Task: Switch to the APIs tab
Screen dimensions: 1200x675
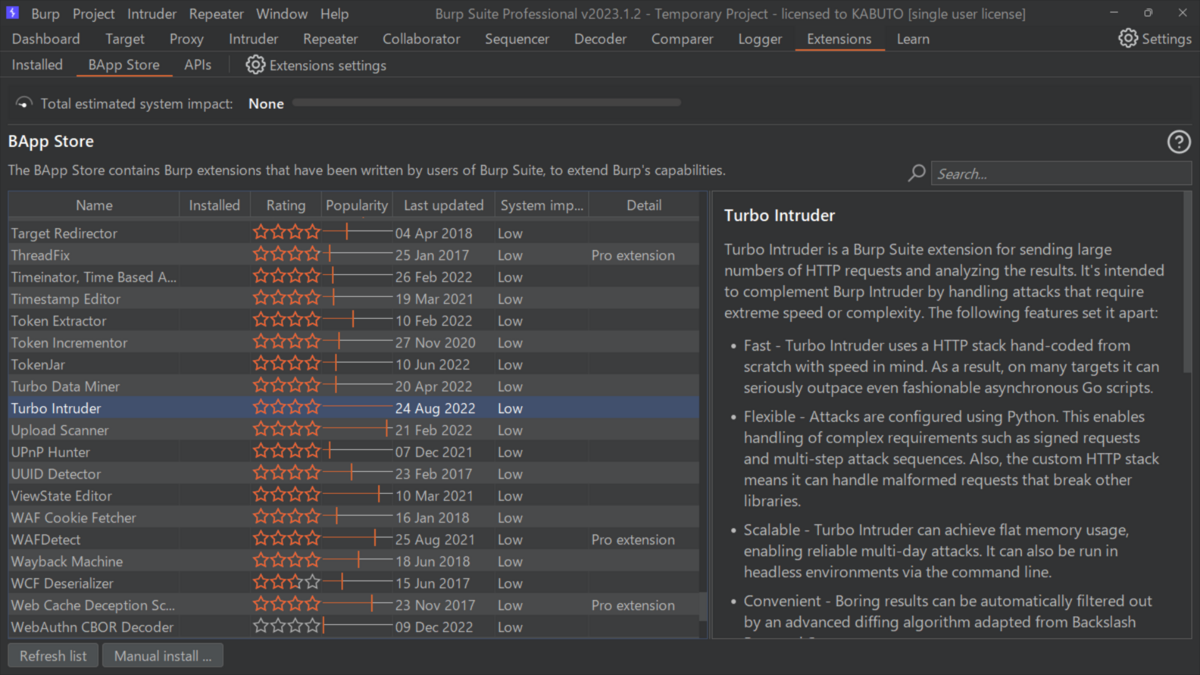Action: coord(197,64)
